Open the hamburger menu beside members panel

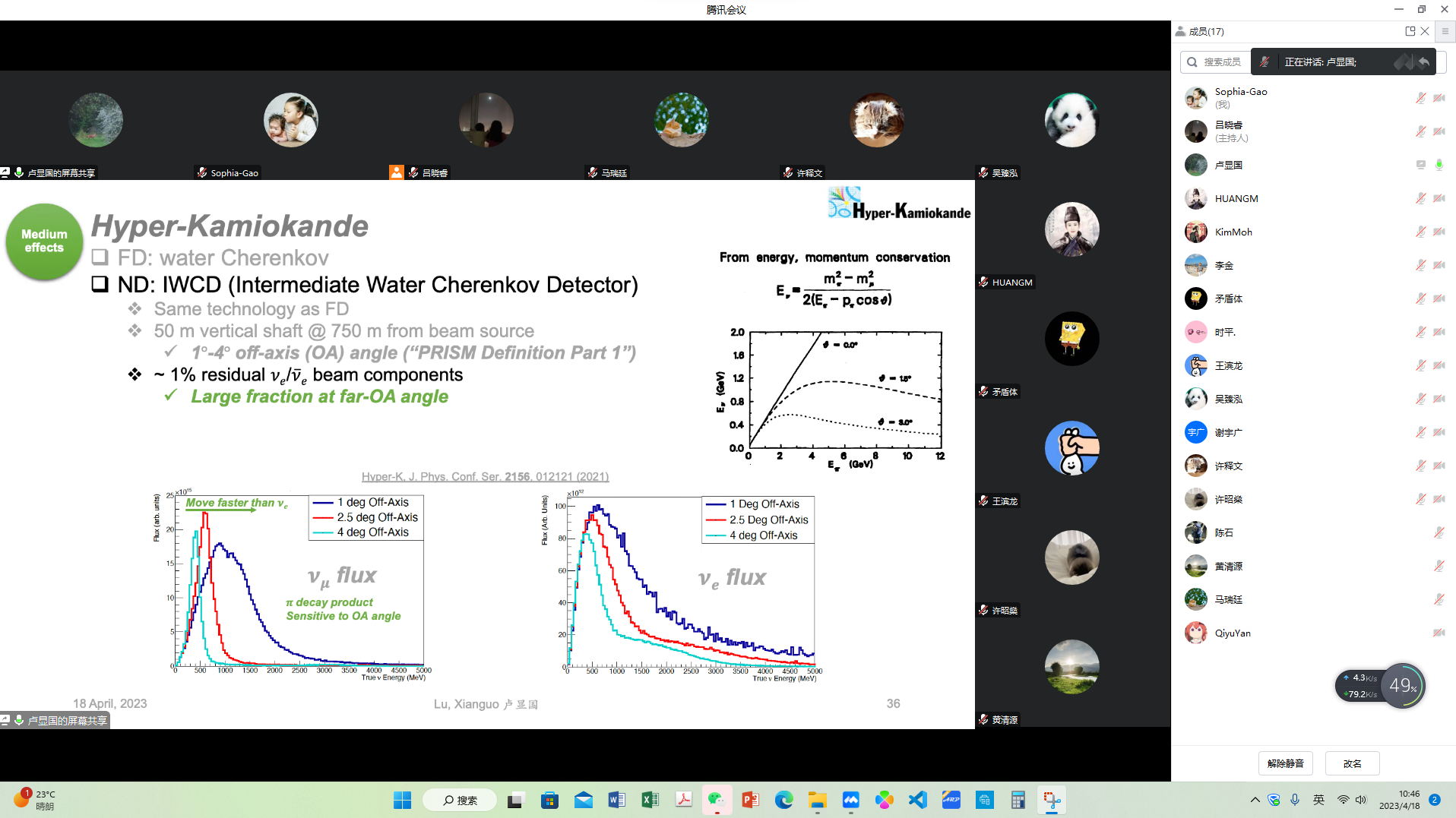1445,31
